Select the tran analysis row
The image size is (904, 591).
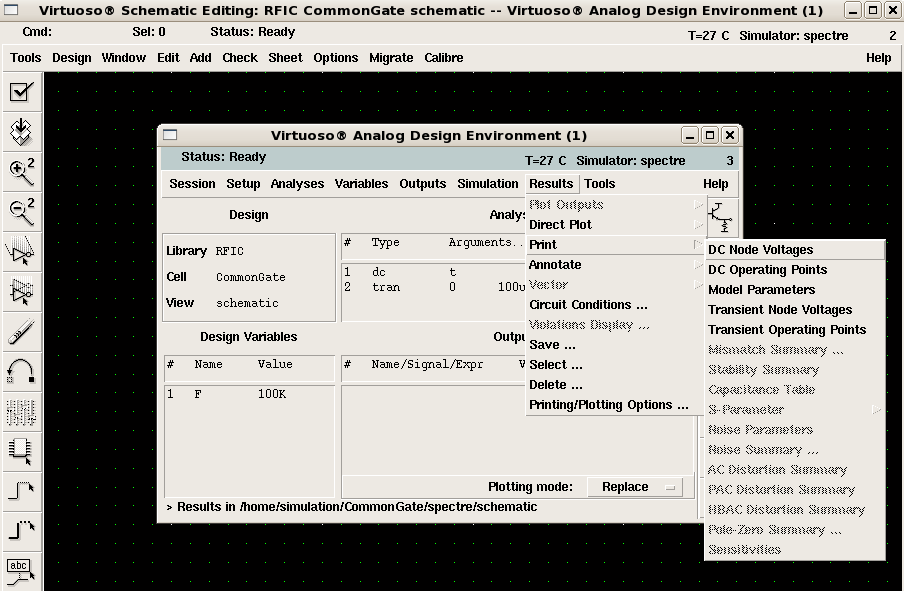point(434,287)
